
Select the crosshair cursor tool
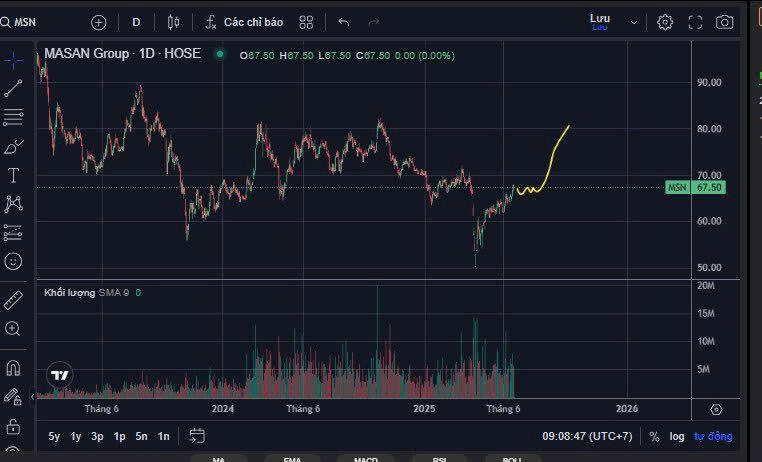[13, 60]
